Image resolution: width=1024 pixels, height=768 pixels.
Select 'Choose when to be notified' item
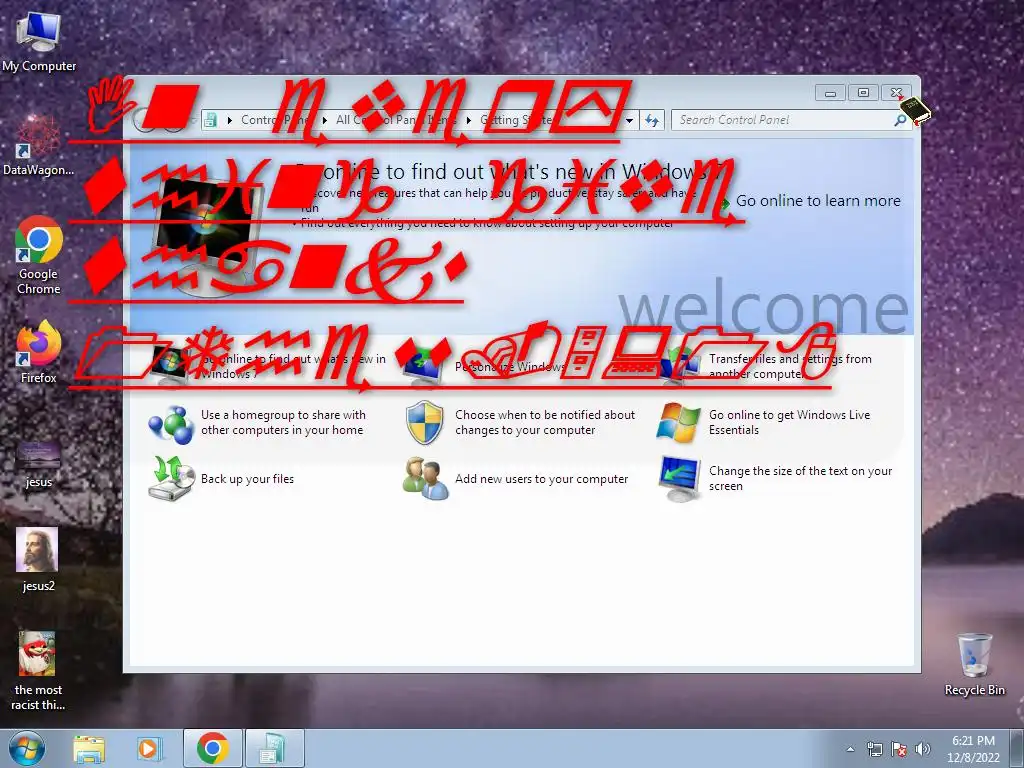(545, 423)
